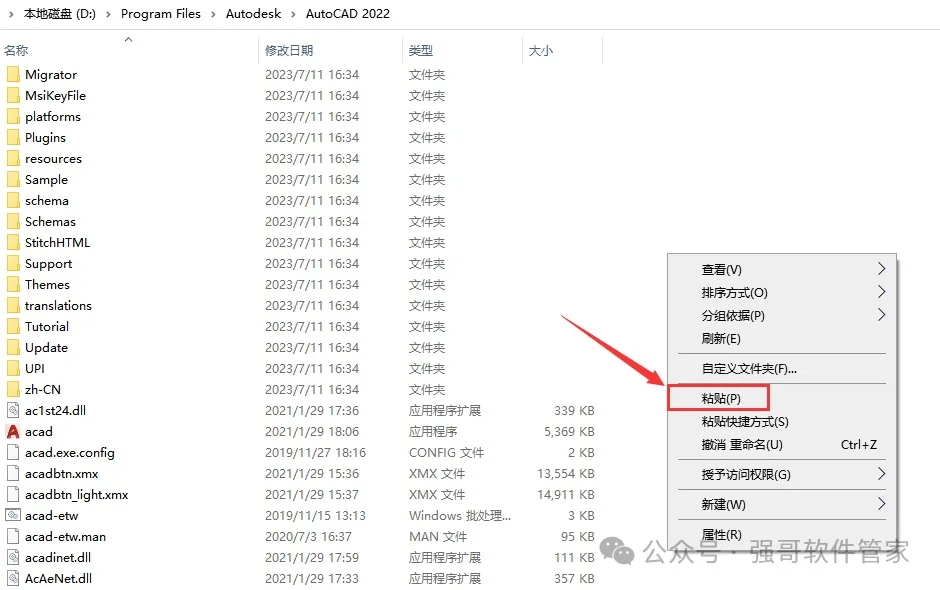The image size is (940, 590).
Task: Open the breadcrumb chevron after 本地磁盘 (D:)
Action: pyautogui.click(x=109, y=14)
